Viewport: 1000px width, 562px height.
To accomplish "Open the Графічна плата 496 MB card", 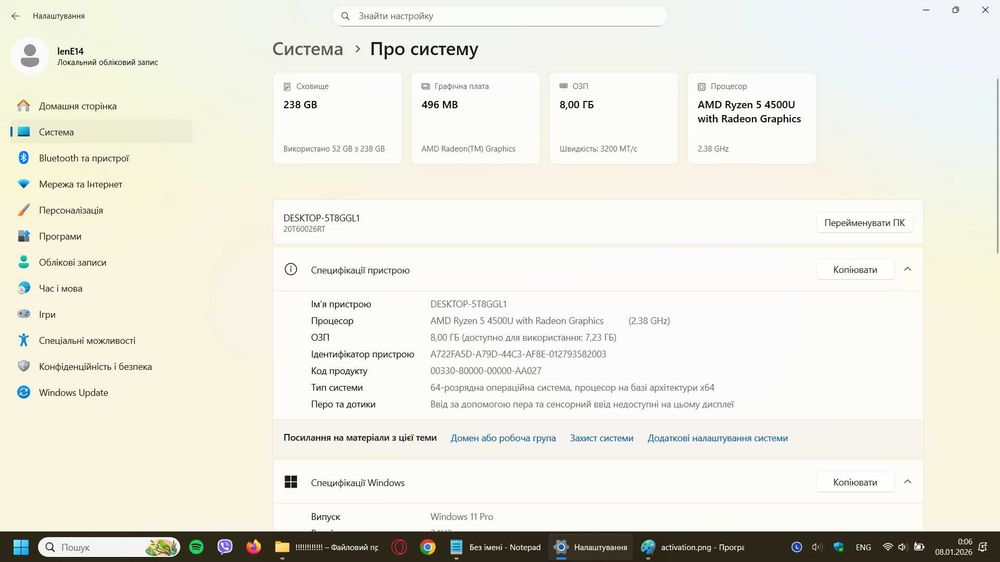I will [476, 118].
